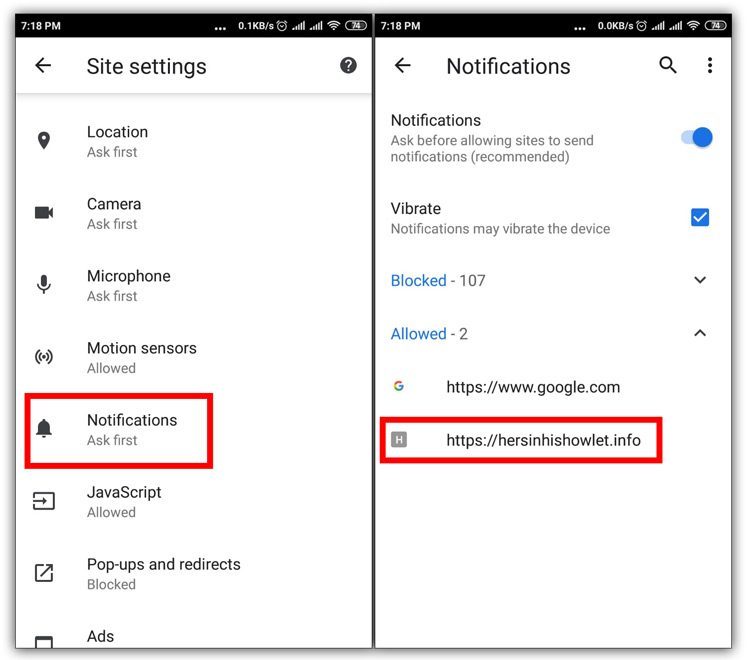This screenshot has height=660, width=750.
Task: Open the https://www.google.com allowed entry
Action: (x=553, y=386)
